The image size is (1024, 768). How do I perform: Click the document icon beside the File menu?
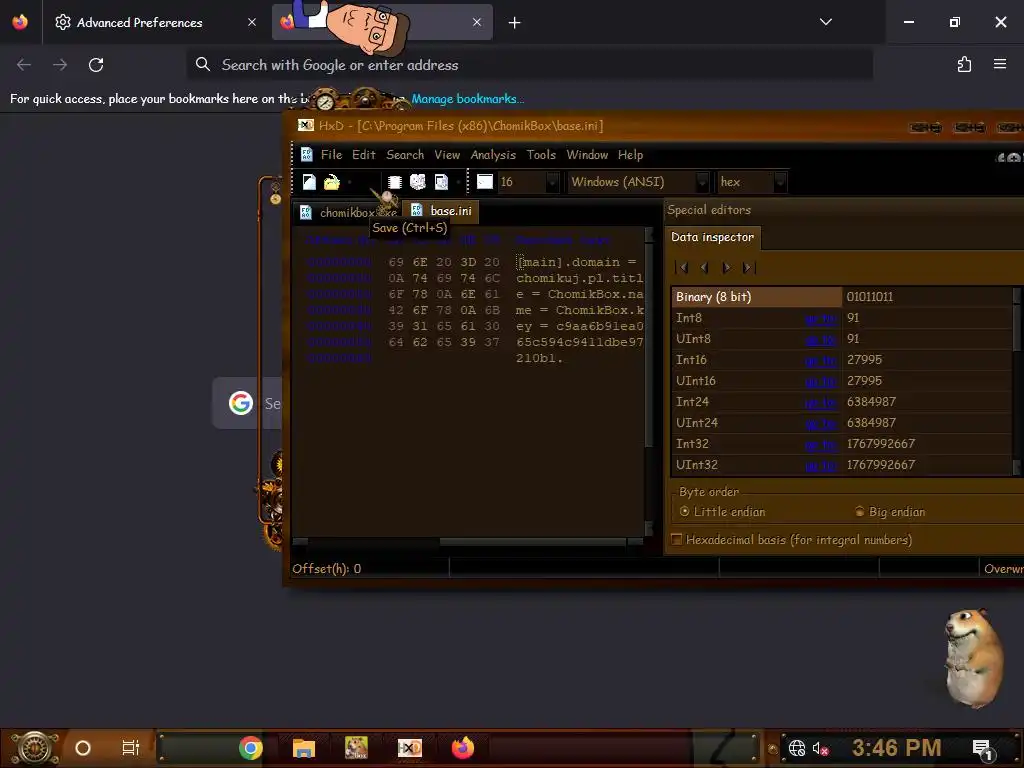(306, 155)
